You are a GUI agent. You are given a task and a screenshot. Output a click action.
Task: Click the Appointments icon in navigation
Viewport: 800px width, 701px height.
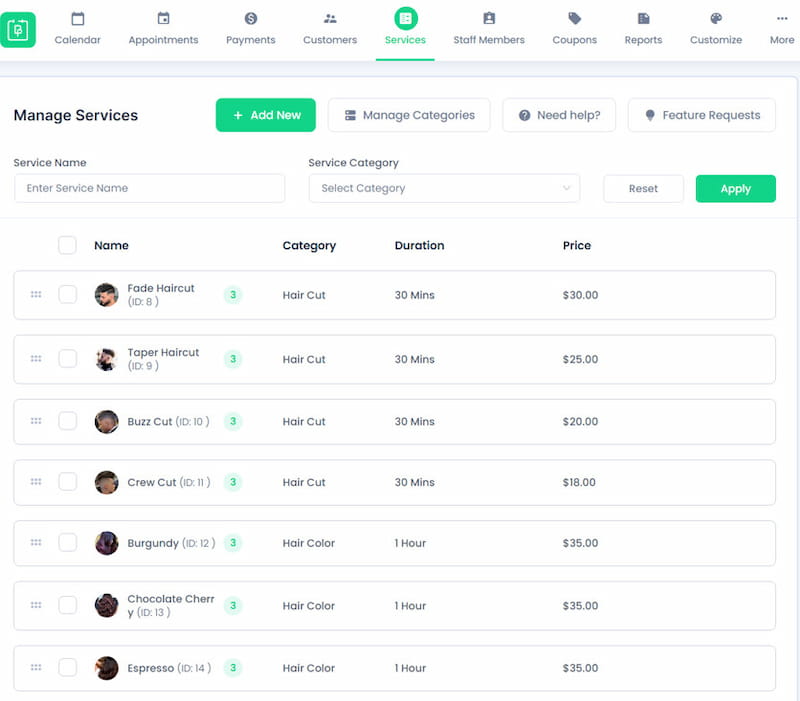(163, 19)
